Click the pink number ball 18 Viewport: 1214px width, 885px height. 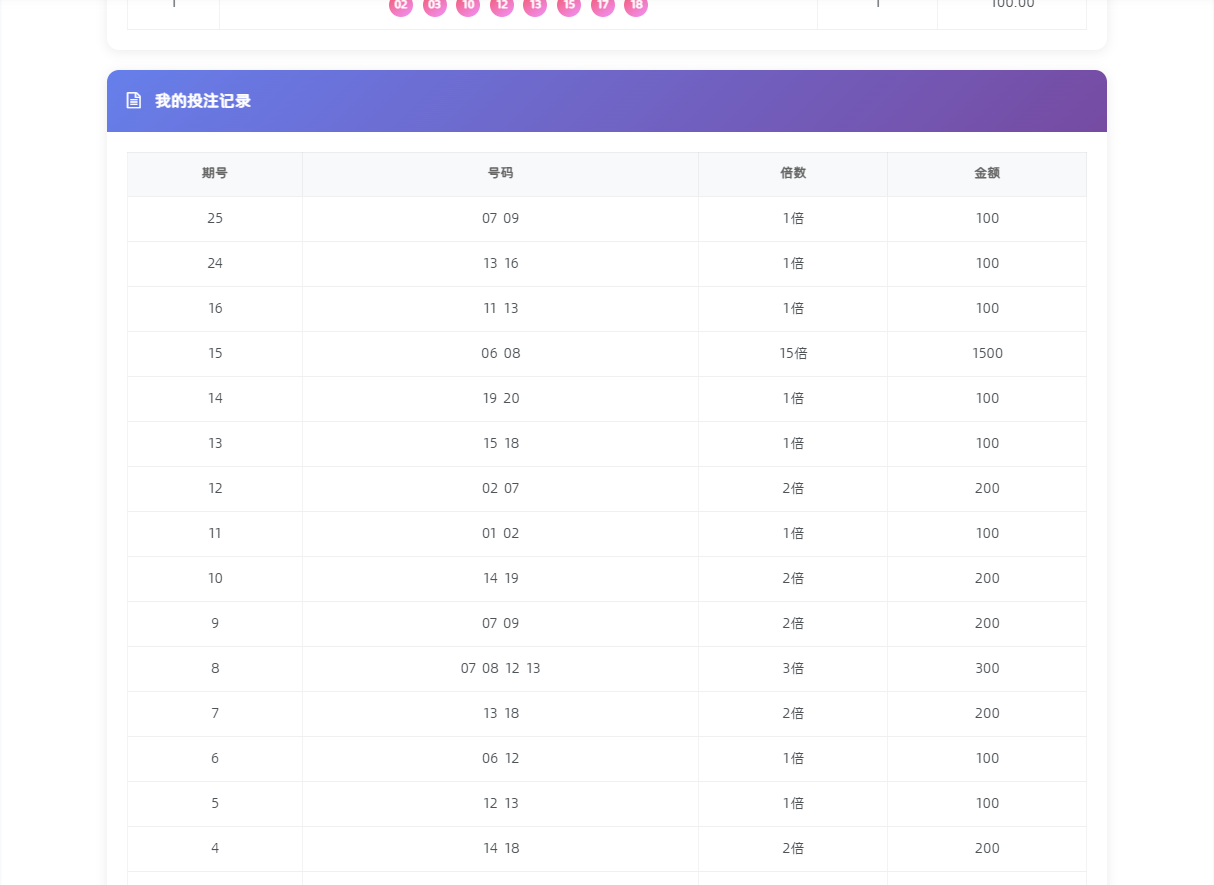coord(636,6)
